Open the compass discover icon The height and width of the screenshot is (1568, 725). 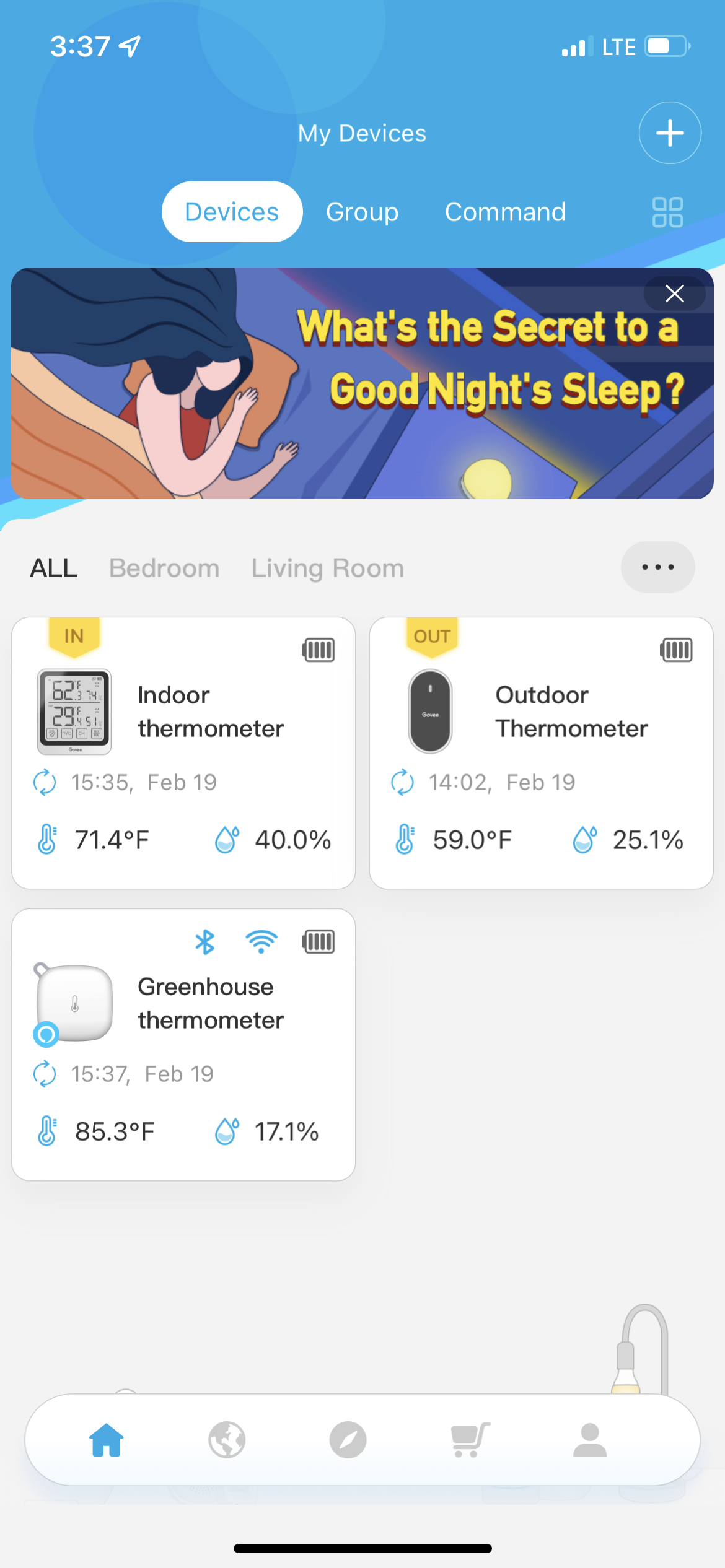(348, 1440)
